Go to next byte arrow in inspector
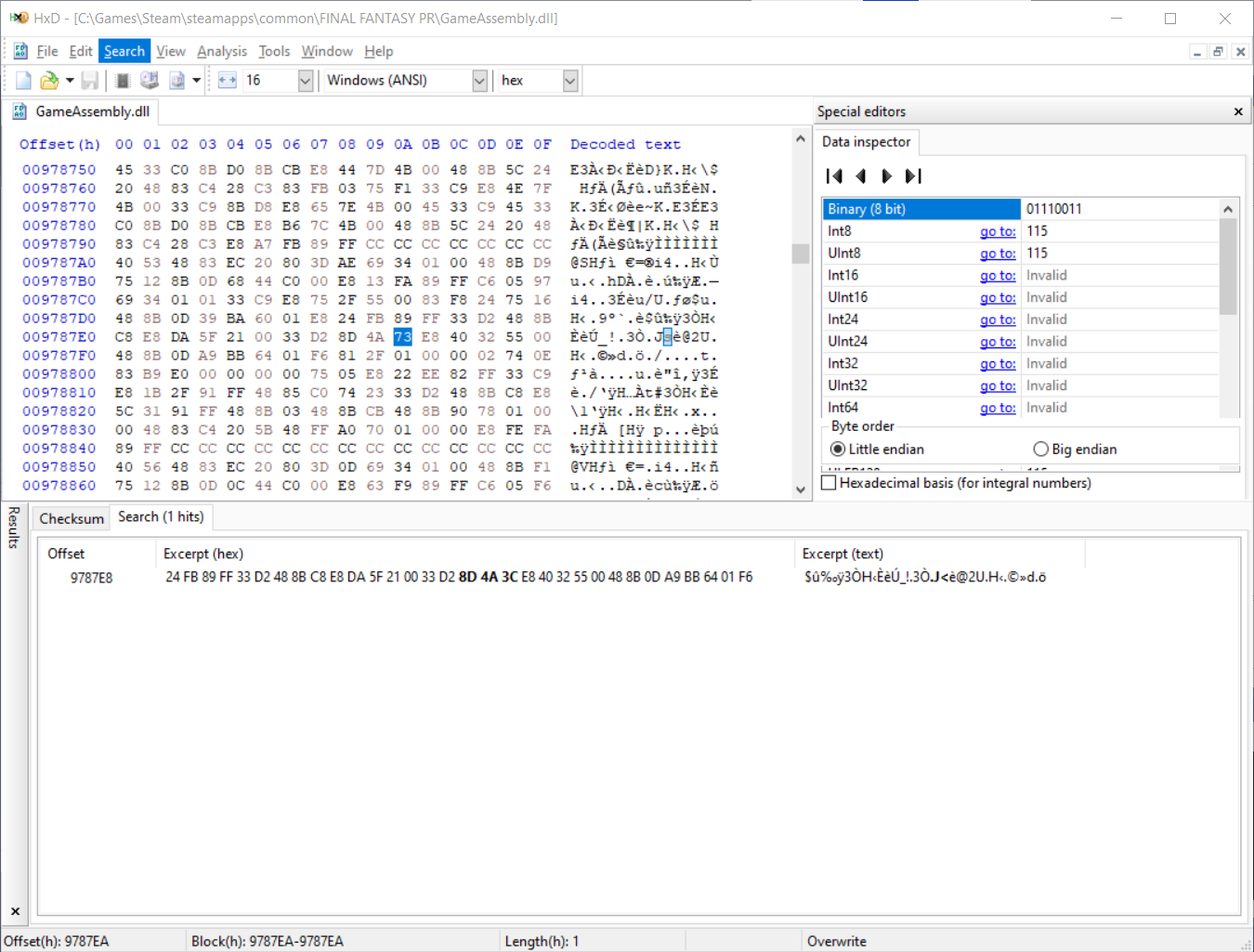This screenshot has height=952, width=1254. (886, 176)
